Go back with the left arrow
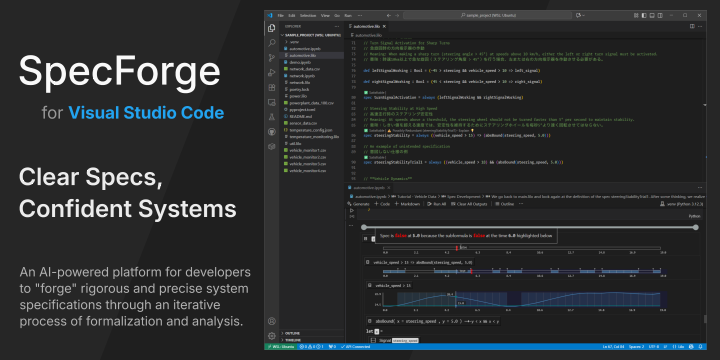 pyautogui.click(x=389, y=15)
